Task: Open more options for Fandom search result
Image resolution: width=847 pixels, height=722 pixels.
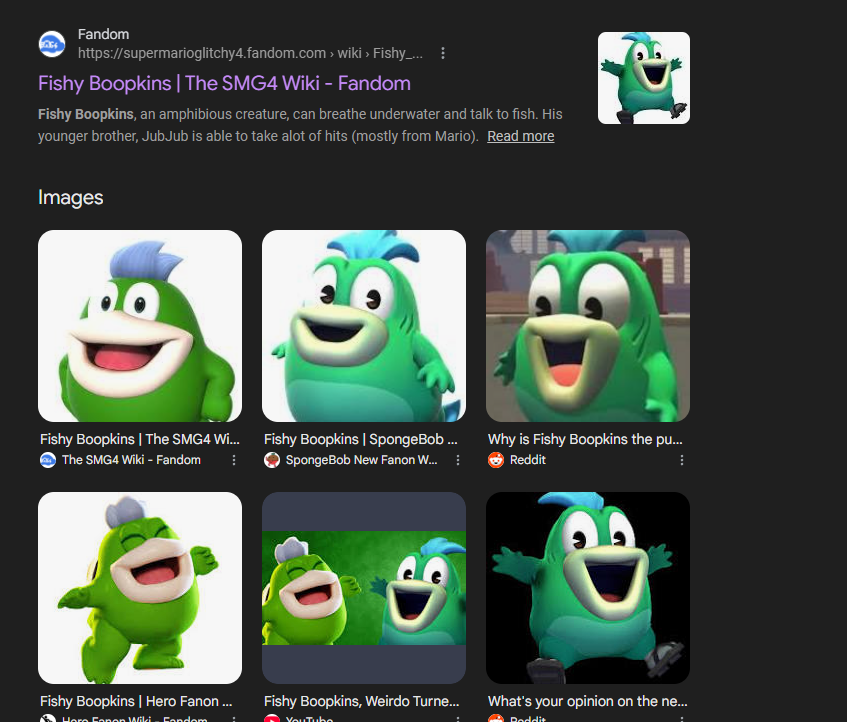Action: tap(443, 53)
